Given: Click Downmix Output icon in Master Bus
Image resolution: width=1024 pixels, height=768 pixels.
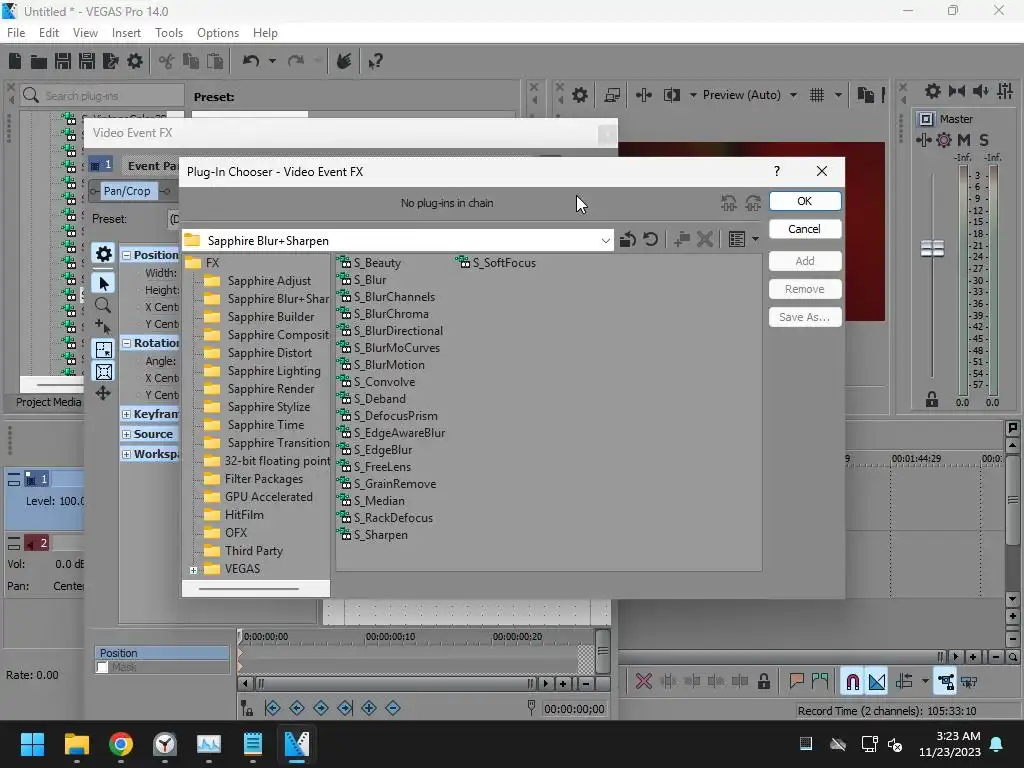Looking at the screenshot, I should [957, 91].
